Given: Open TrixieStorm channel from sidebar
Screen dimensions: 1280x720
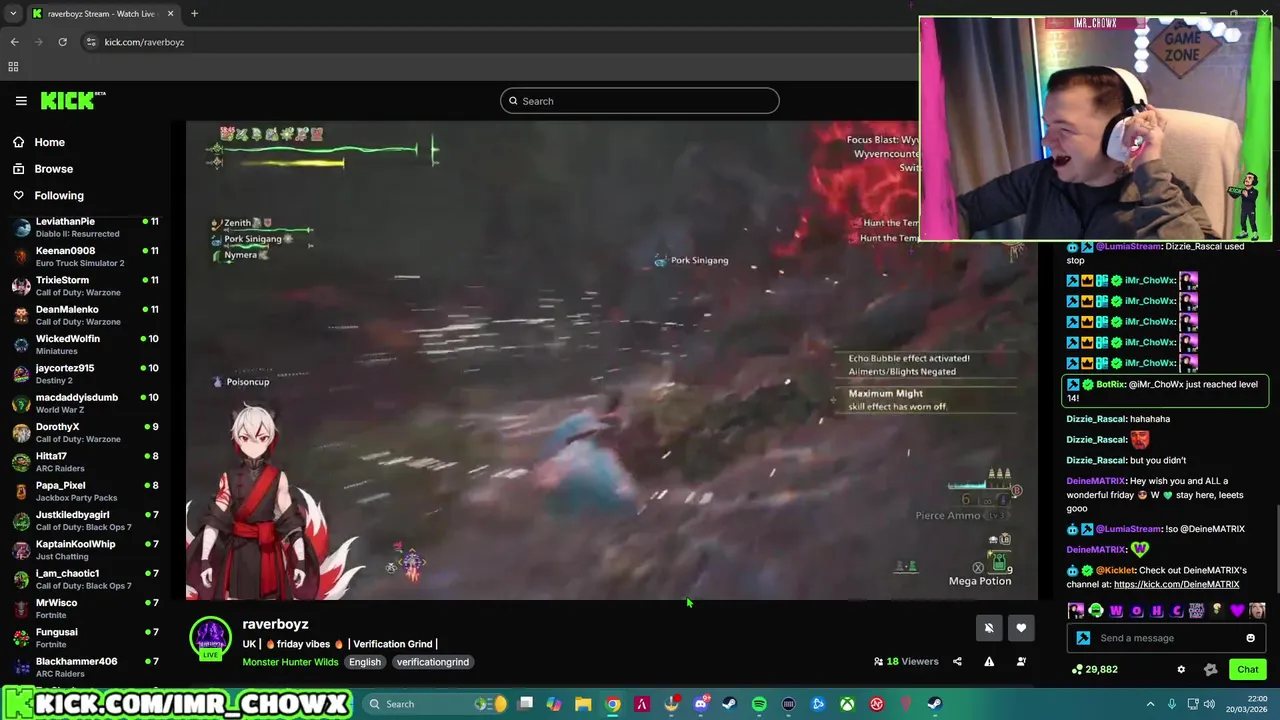Looking at the screenshot, I should [x=85, y=286].
